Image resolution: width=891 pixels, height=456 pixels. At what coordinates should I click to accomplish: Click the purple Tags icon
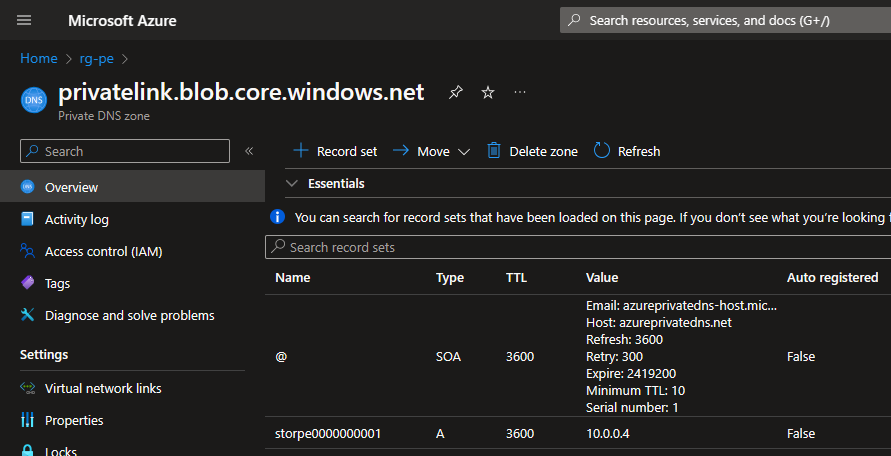pos(27,283)
